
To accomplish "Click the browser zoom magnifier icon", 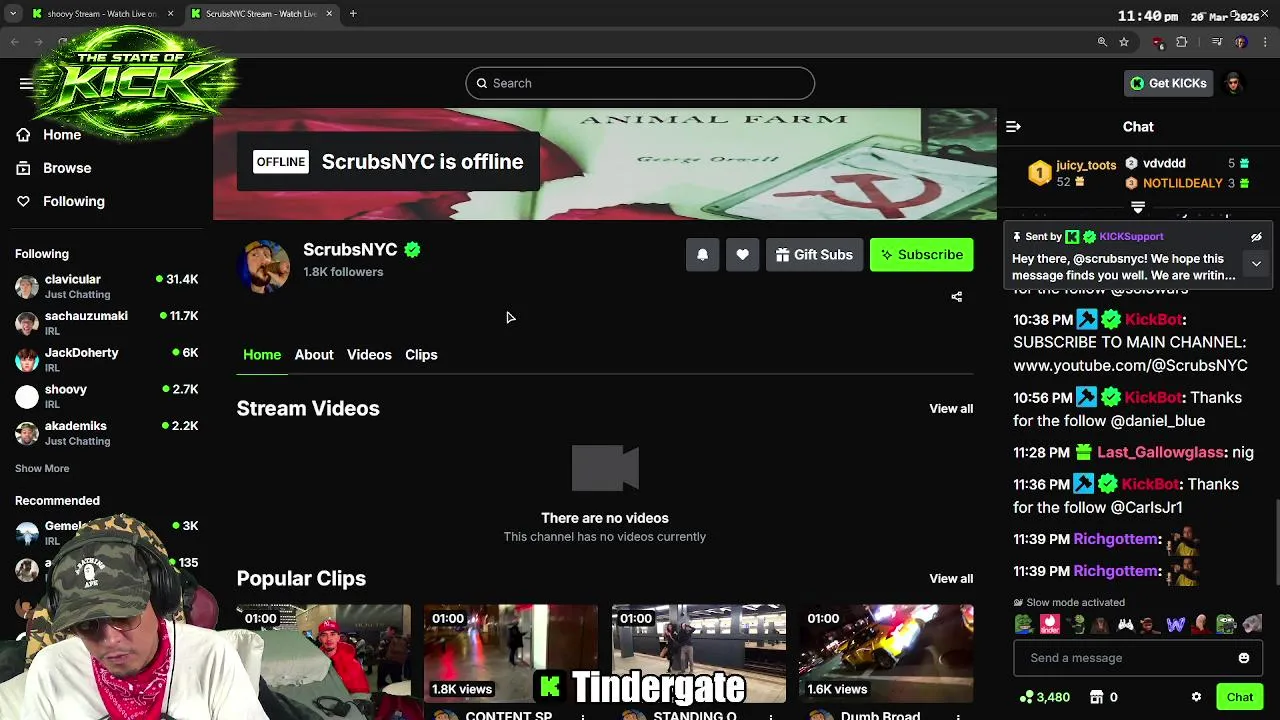I will (1102, 42).
